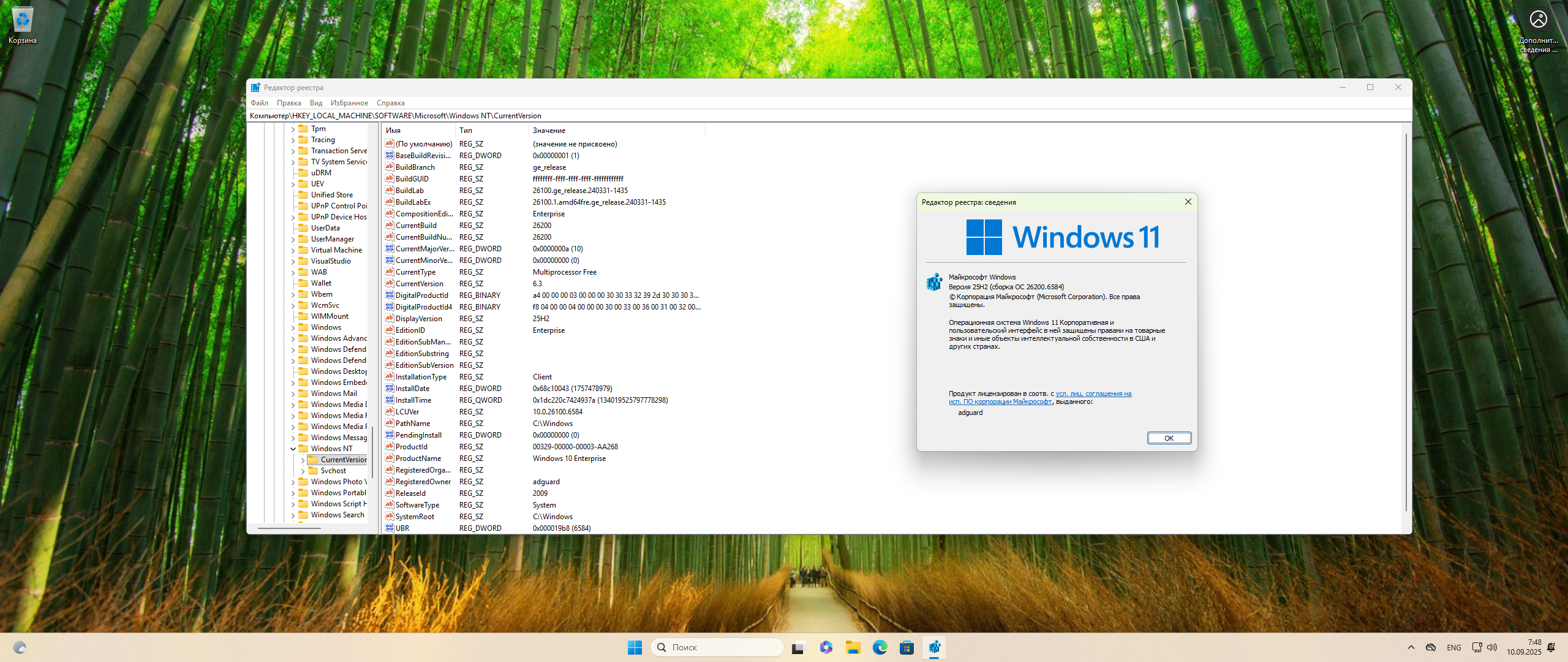
Task: Select the WIMMount tree item
Action: (330, 316)
